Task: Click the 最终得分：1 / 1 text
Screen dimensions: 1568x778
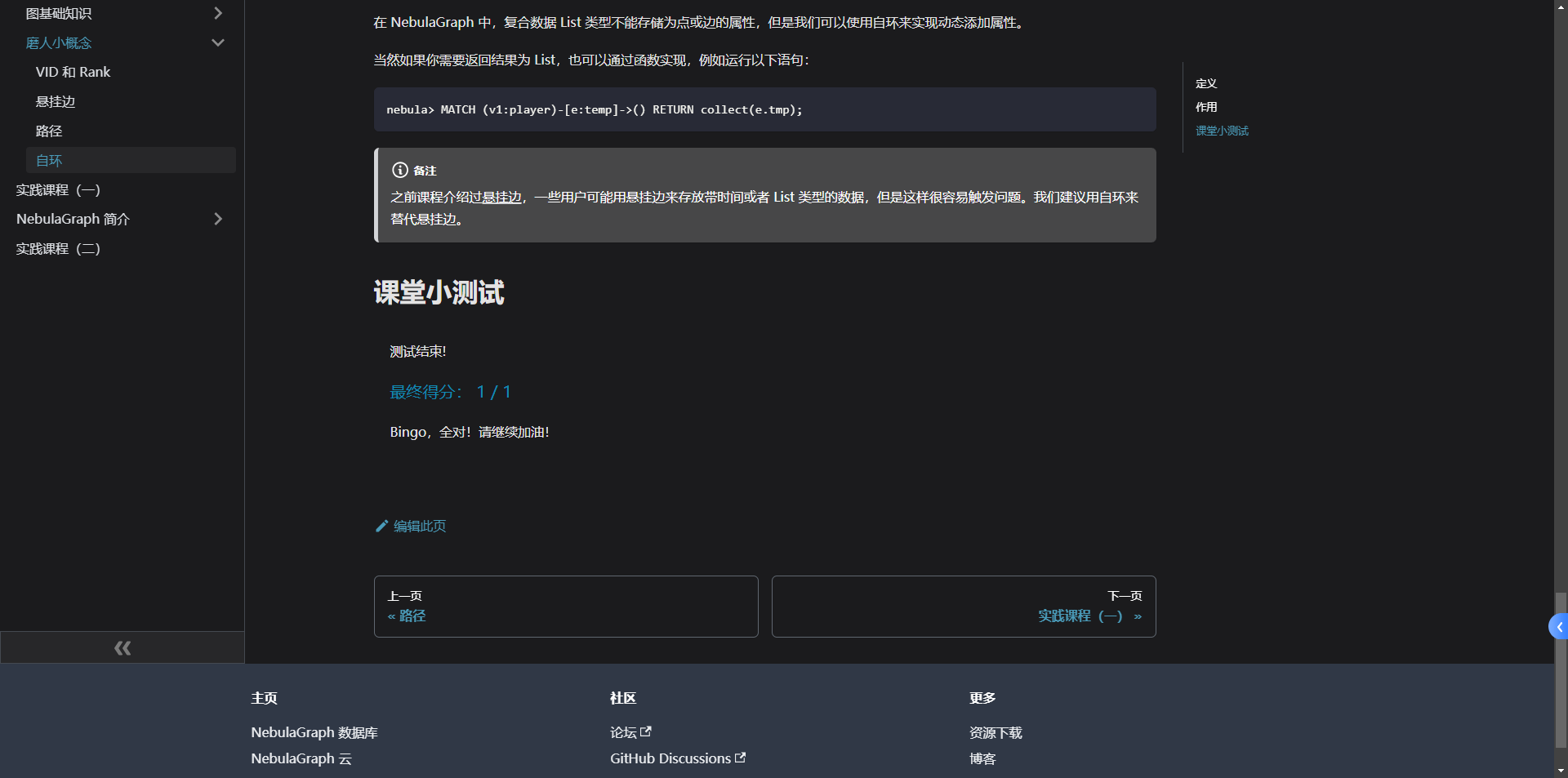Action: click(451, 392)
